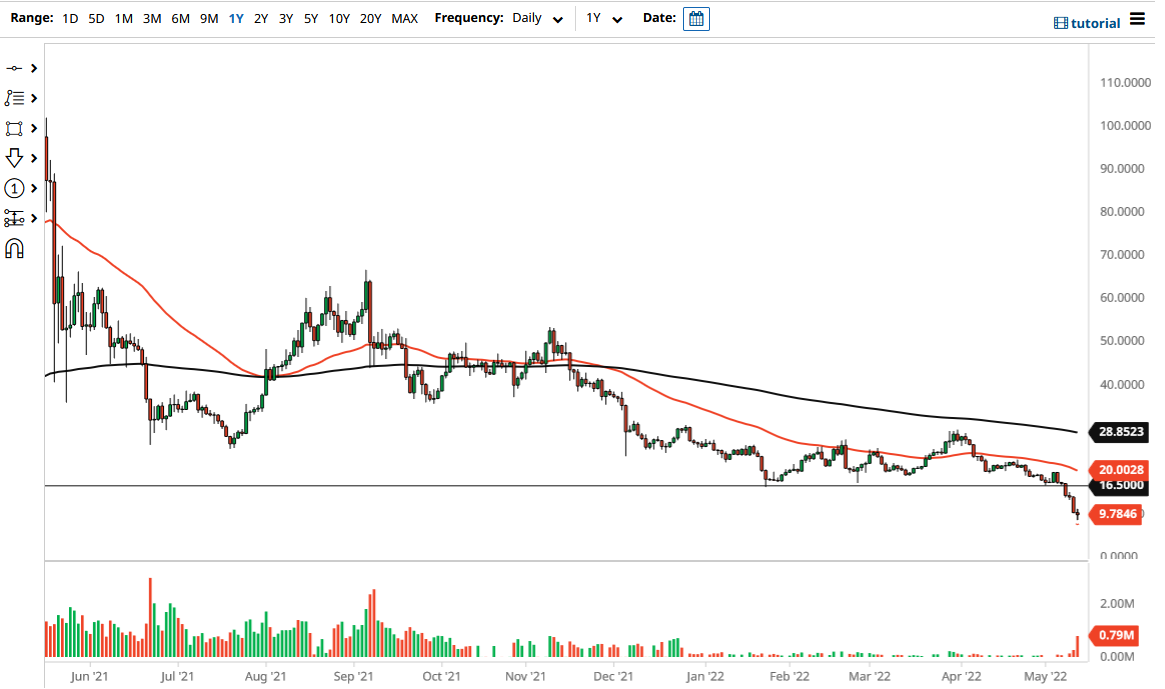Open the Frequency Daily dropdown

[537, 18]
